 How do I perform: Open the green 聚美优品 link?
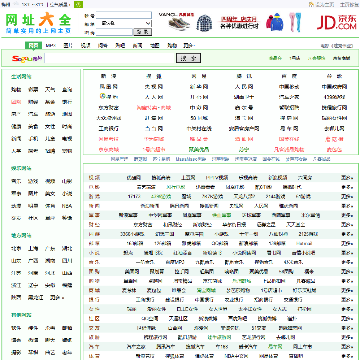pyautogui.click(x=199, y=150)
